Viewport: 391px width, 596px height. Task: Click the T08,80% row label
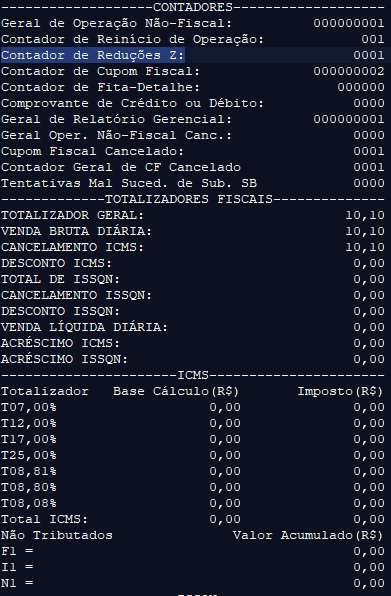[x=29, y=487]
